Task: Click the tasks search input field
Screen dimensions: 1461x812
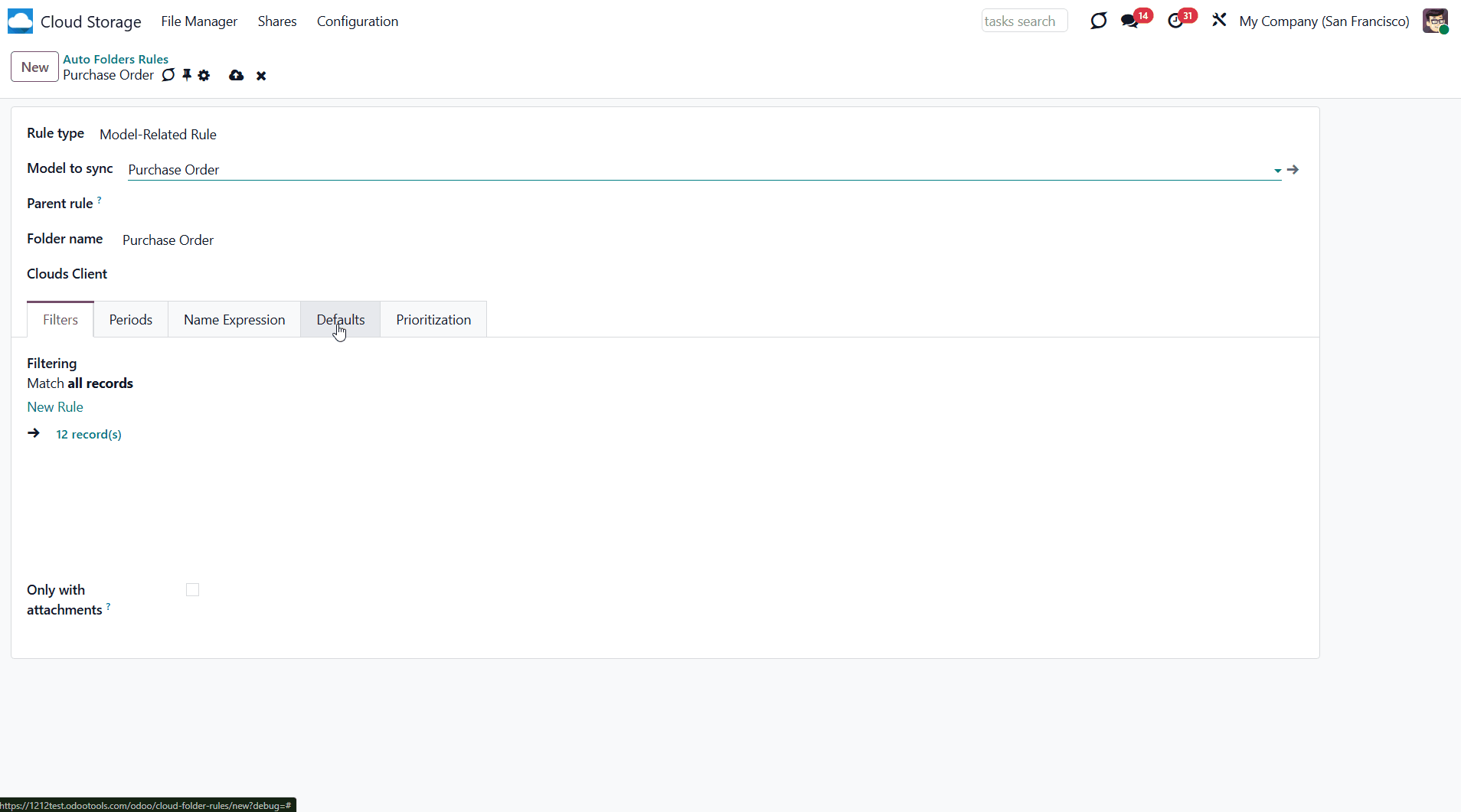Action: 1024,21
